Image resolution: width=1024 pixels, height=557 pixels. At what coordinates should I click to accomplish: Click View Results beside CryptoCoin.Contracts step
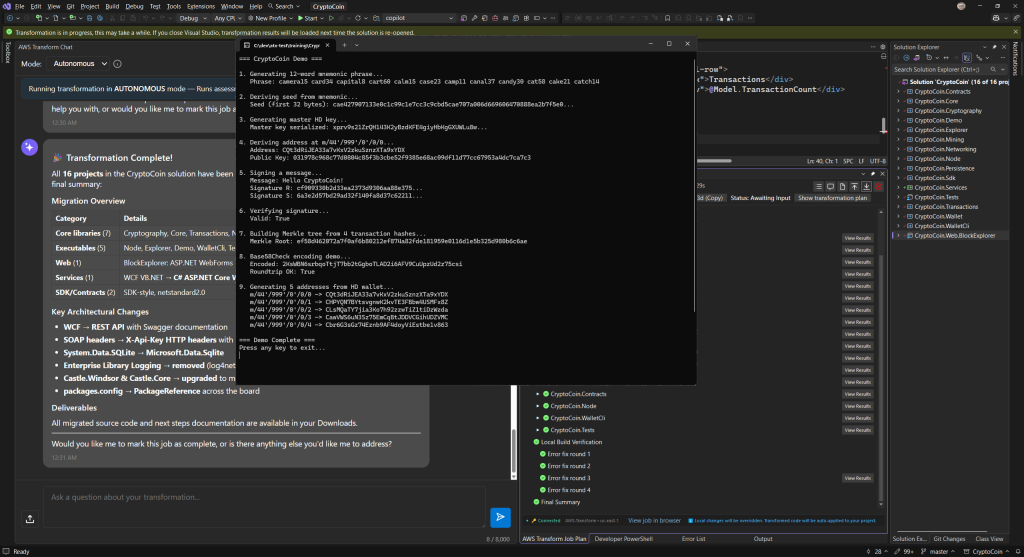click(x=857, y=394)
